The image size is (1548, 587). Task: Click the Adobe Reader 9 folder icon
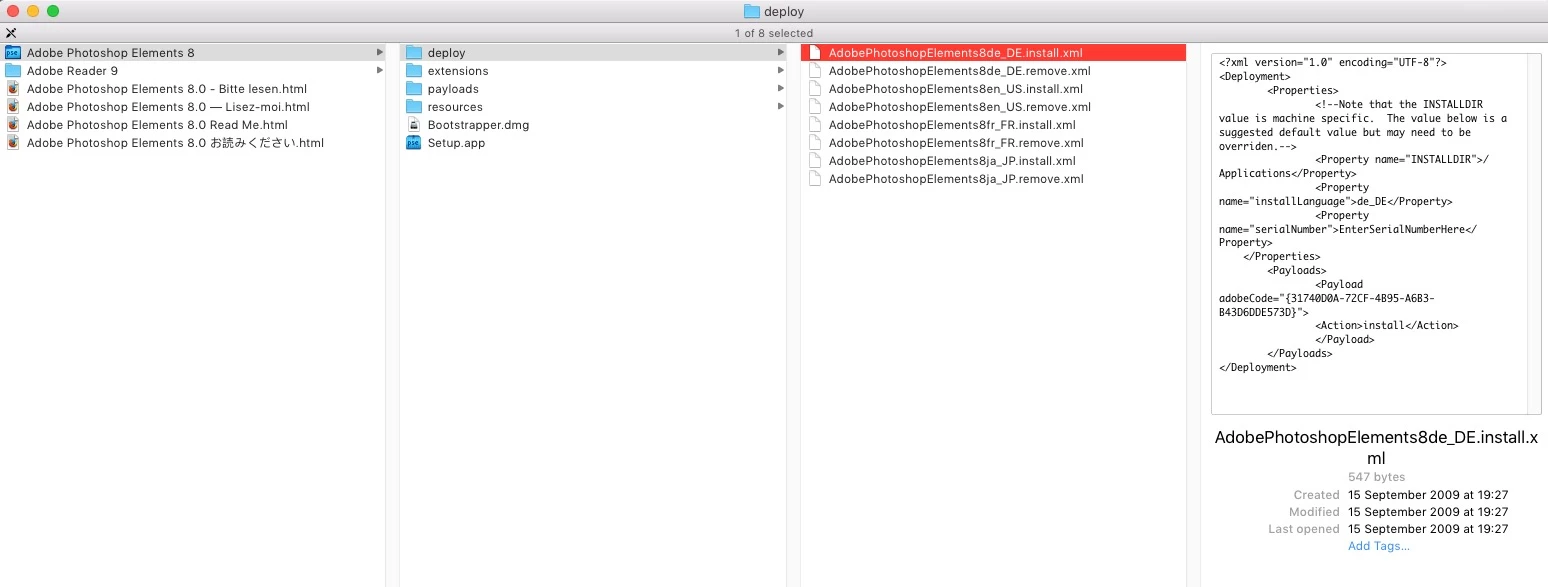[x=13, y=71]
